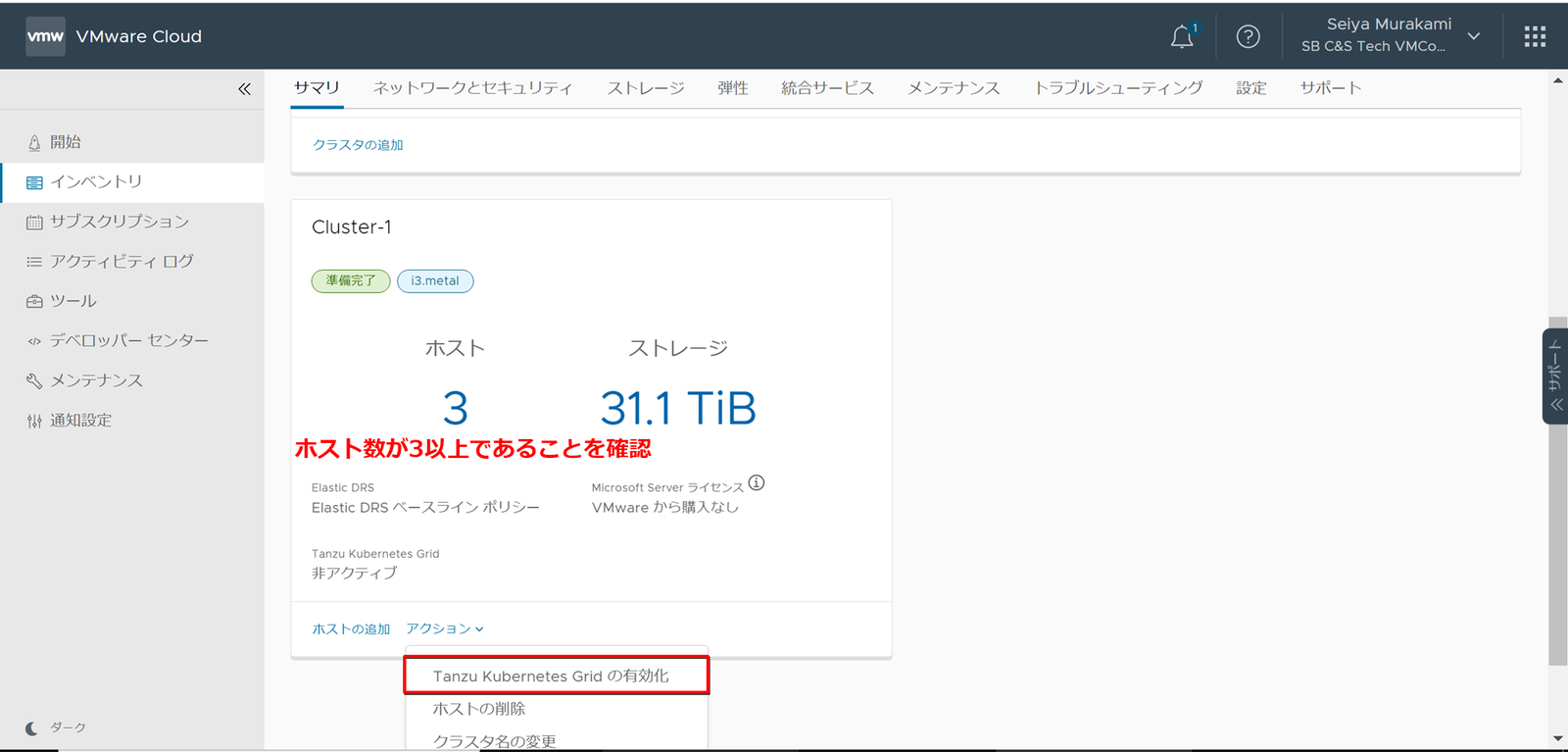Click the scrollbar down arrow
Screen dimensions: 1568x752
pyautogui.click(x=1558, y=738)
